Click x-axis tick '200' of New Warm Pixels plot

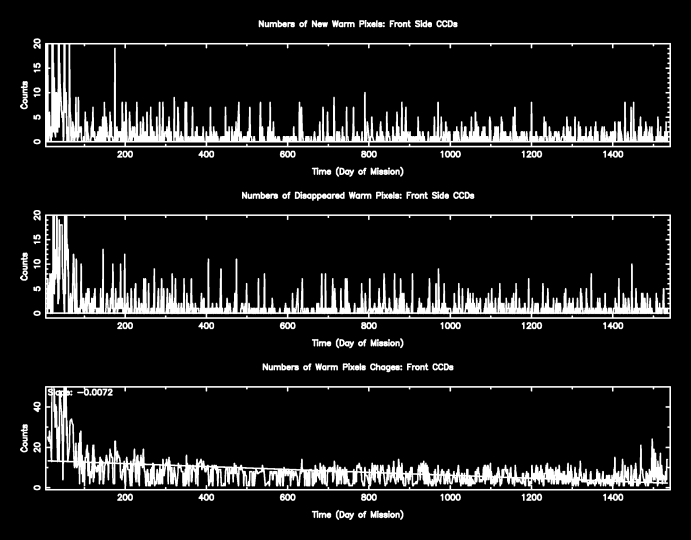[x=125, y=154]
